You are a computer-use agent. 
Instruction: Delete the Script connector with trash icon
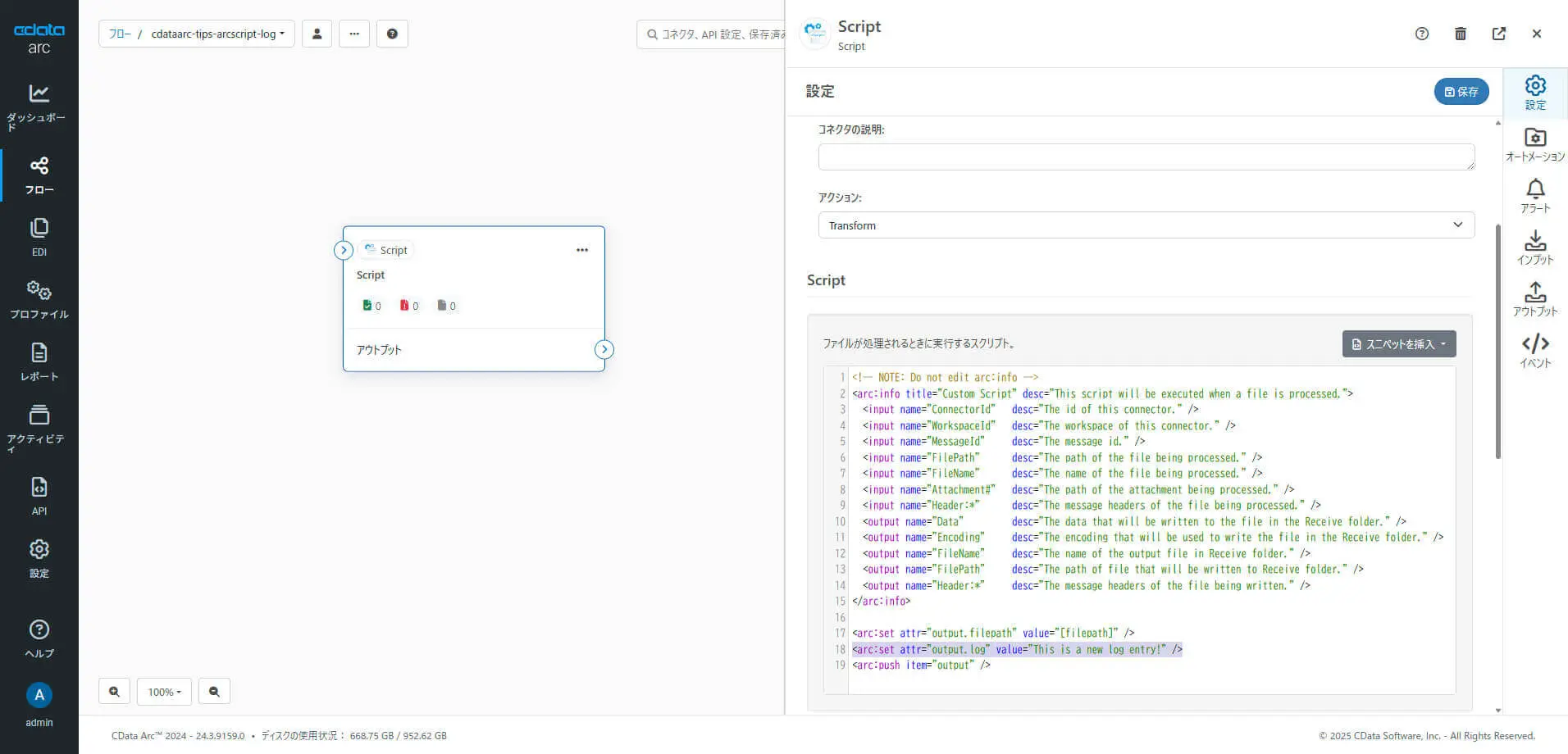(1460, 34)
